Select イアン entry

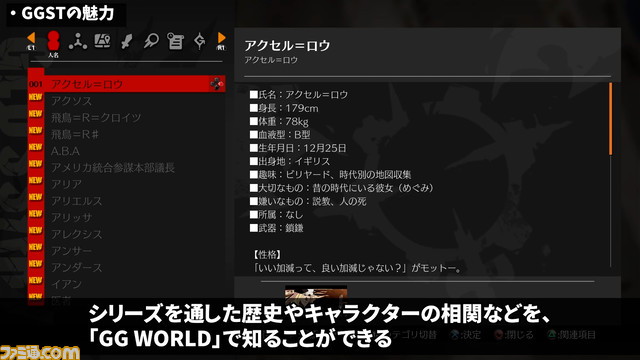(x=66, y=284)
